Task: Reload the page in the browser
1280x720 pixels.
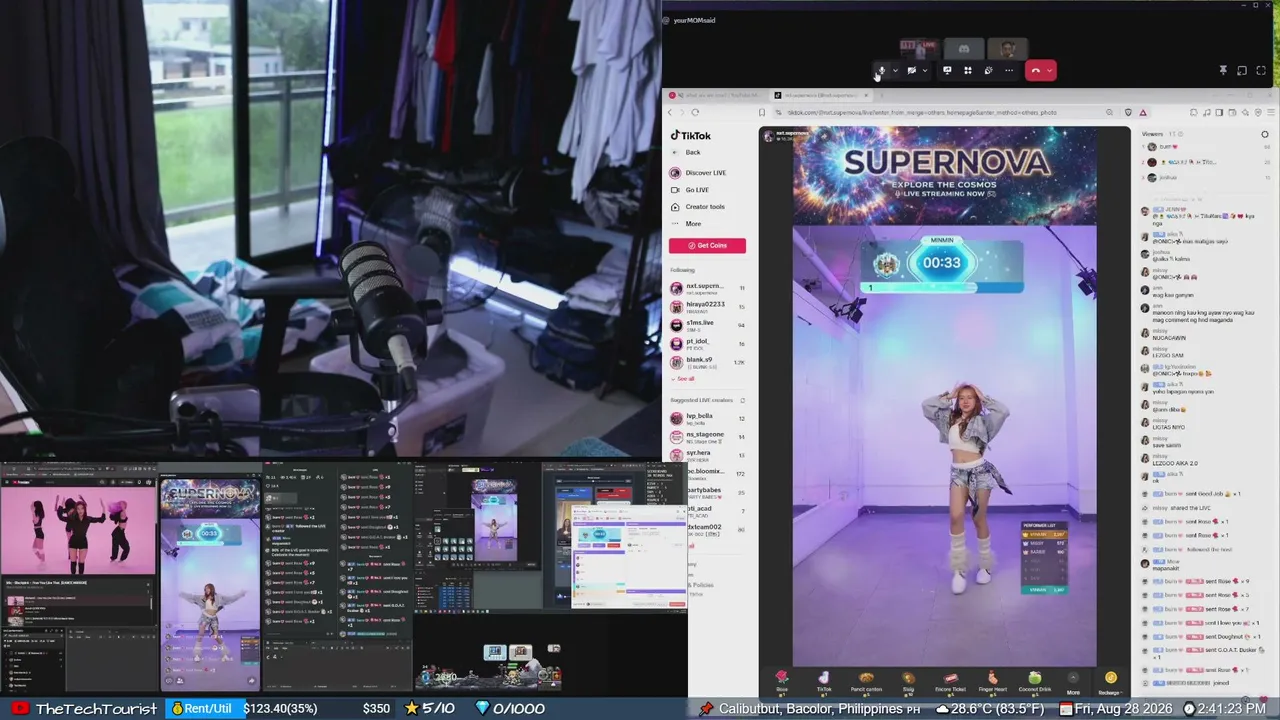Action: click(x=695, y=112)
